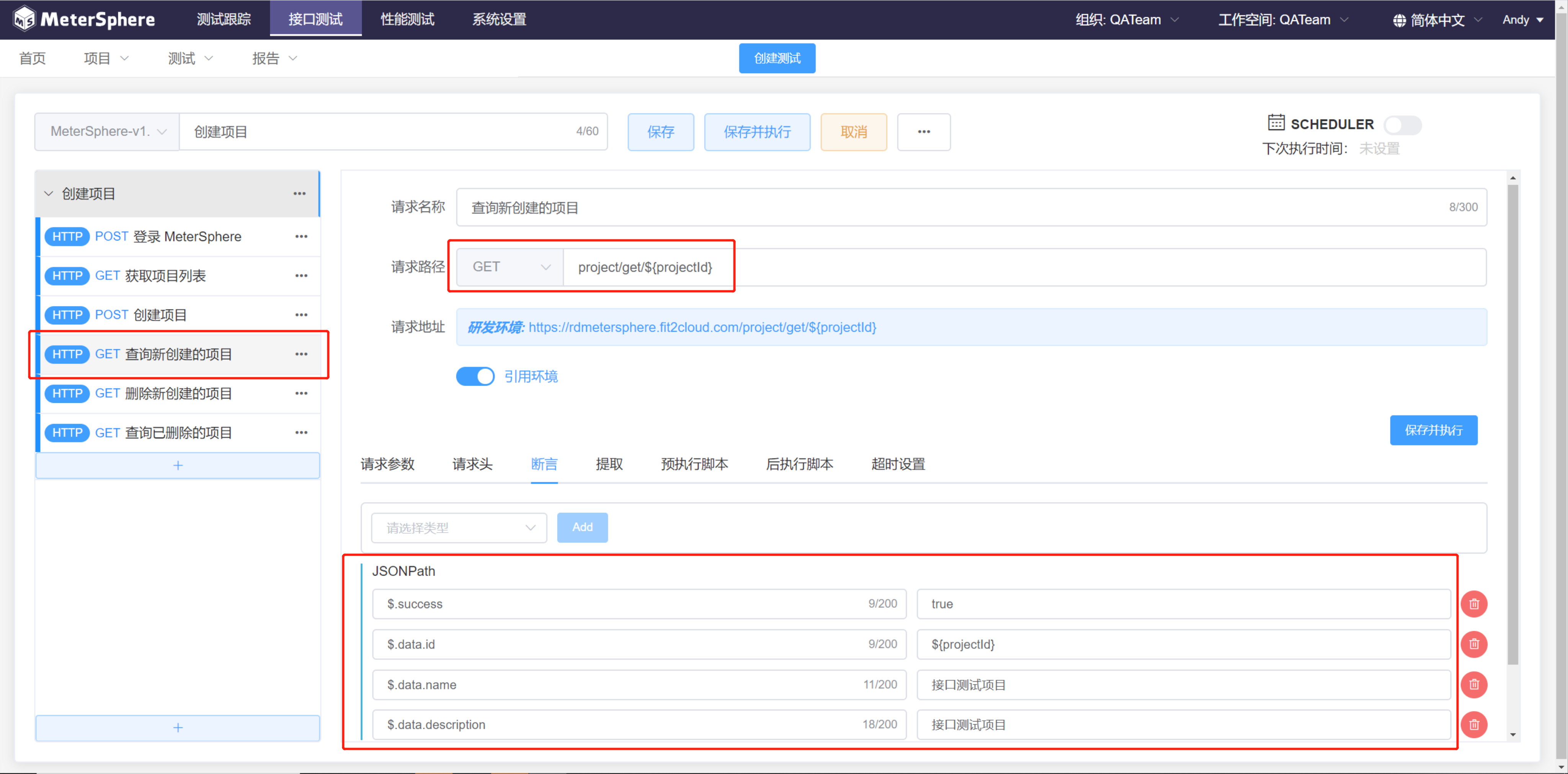The width and height of the screenshot is (1568, 774).
Task: Click the plus to add a request
Action: [178, 465]
